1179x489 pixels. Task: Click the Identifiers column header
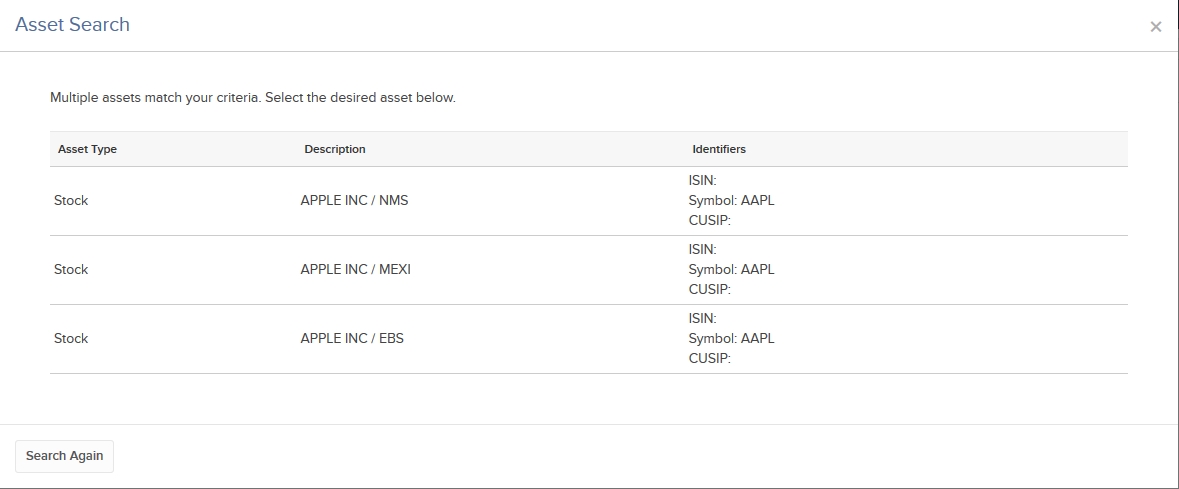click(x=718, y=149)
